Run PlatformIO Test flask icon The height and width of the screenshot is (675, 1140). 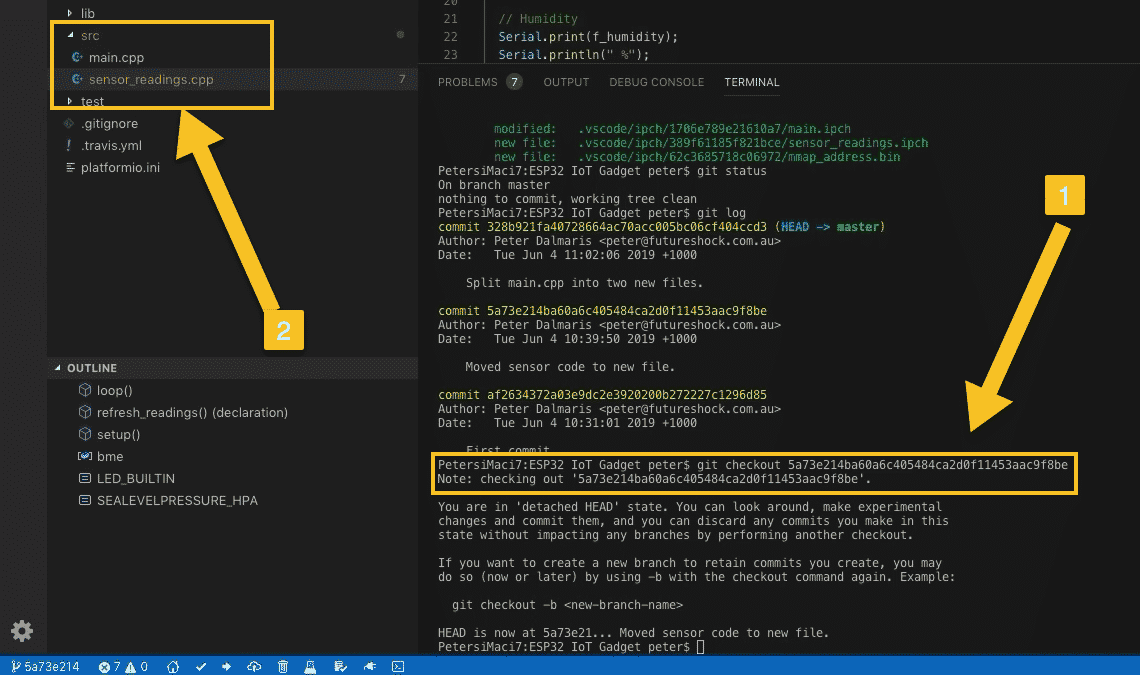(310, 666)
